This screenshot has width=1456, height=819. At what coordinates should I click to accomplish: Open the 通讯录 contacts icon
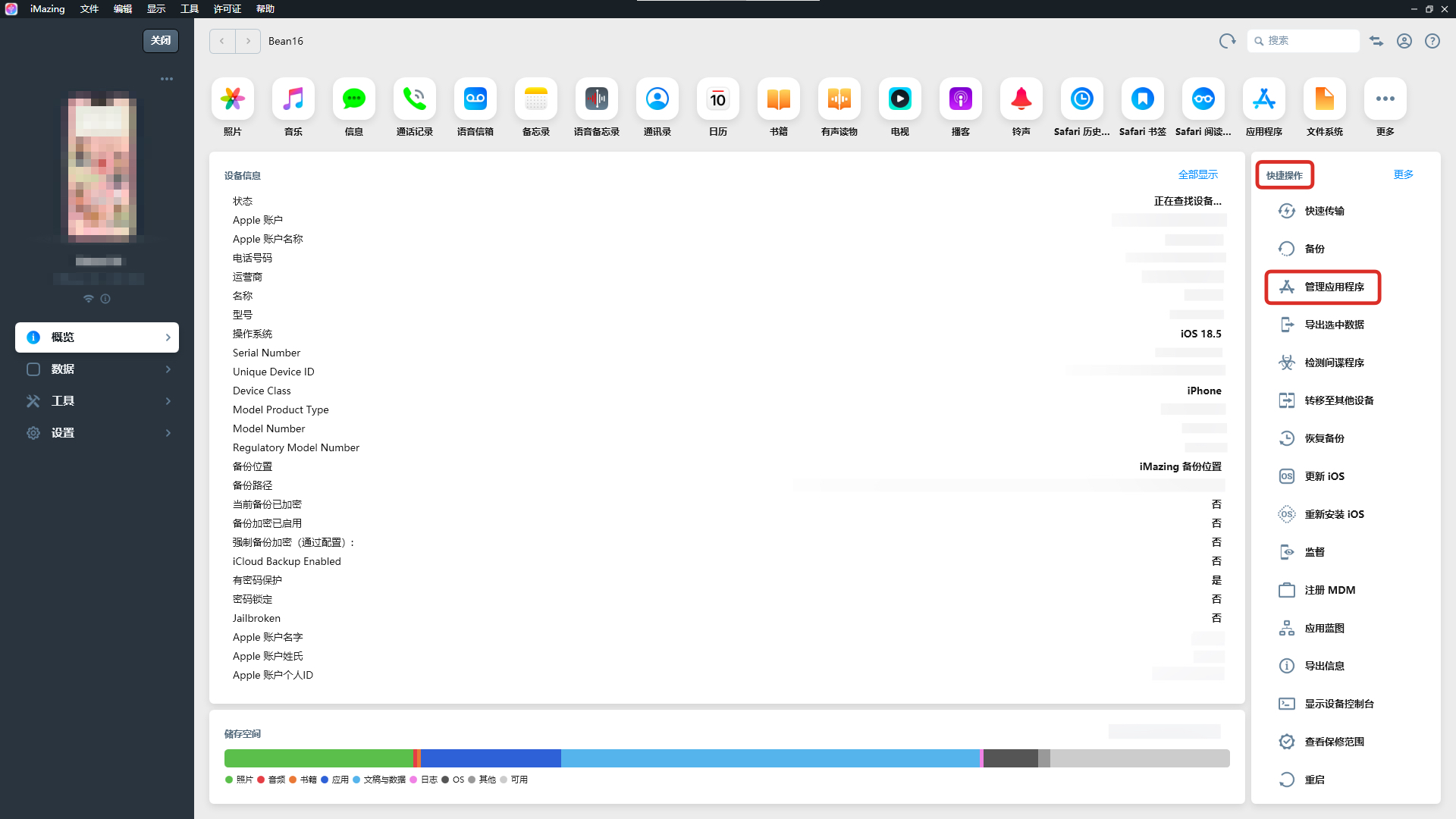[657, 99]
